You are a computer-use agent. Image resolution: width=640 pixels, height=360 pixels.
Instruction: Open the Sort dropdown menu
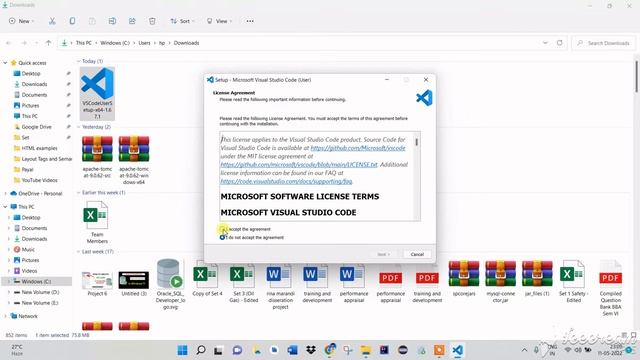182,21
